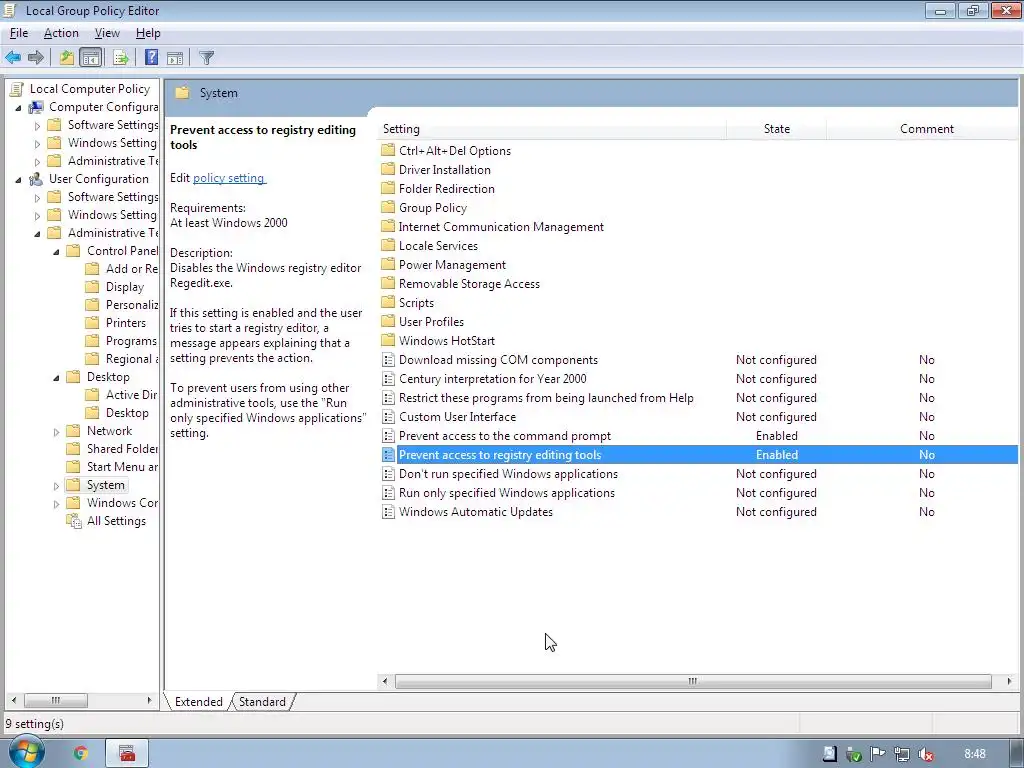Collapse the Control Panel tree node

pos(56,251)
